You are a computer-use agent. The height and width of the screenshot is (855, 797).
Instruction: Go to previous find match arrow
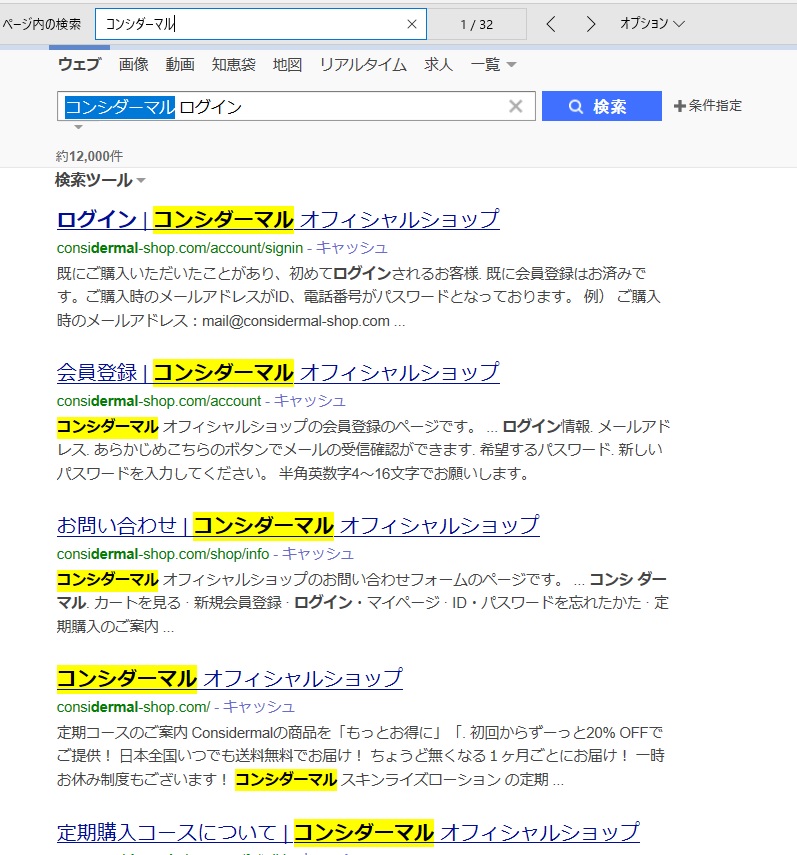(551, 24)
